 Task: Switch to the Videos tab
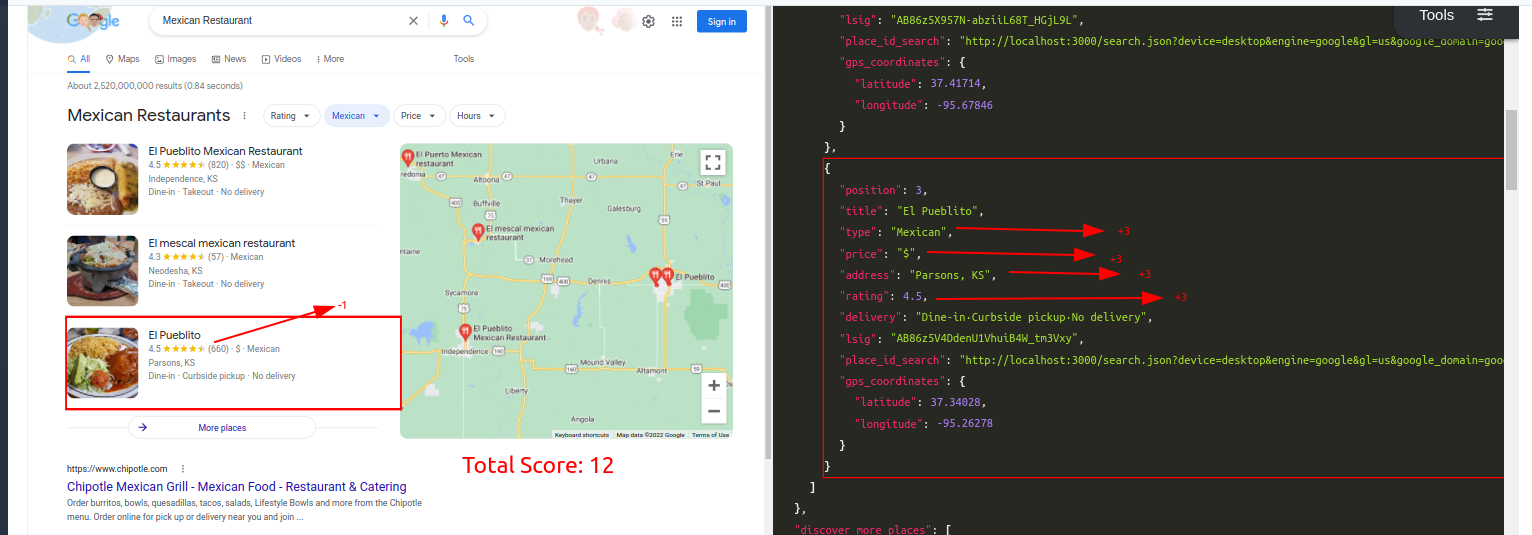(x=281, y=59)
